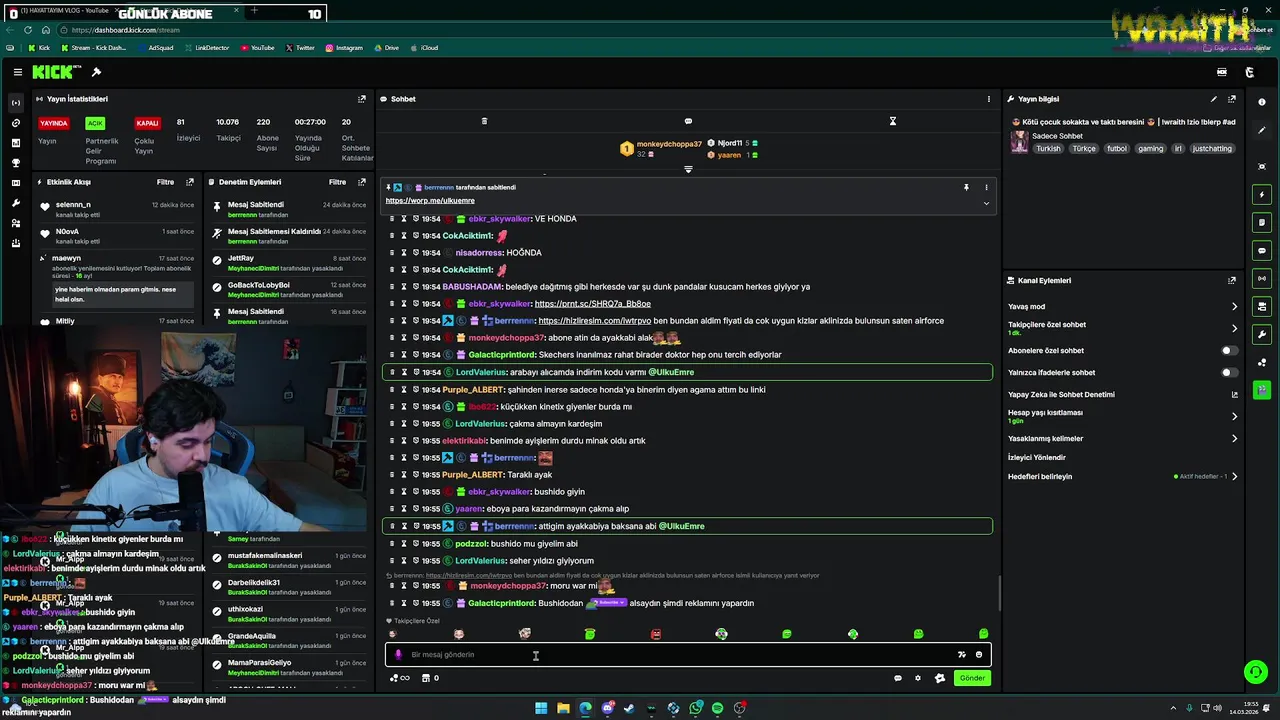Click the shop icon with 0 count
The image size is (1280, 720).
point(430,678)
